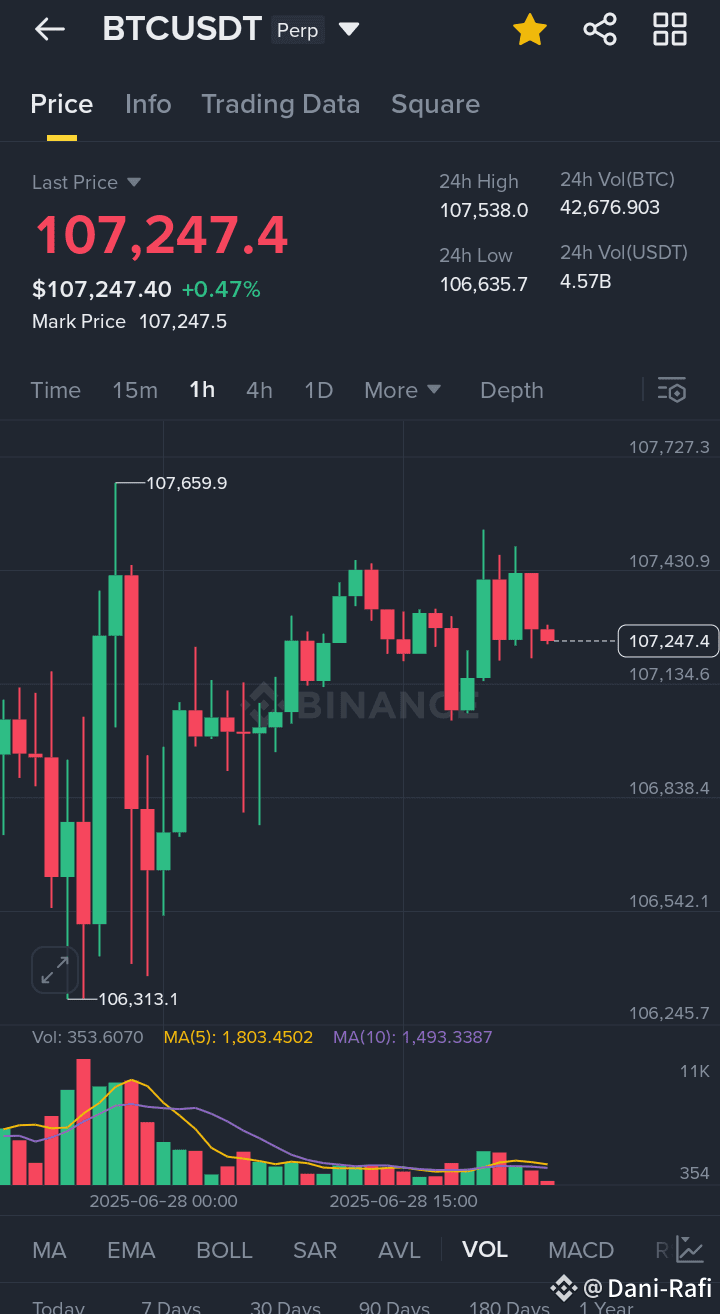Tap the back arrow icon
This screenshot has width=720, height=1314.
(x=49, y=29)
